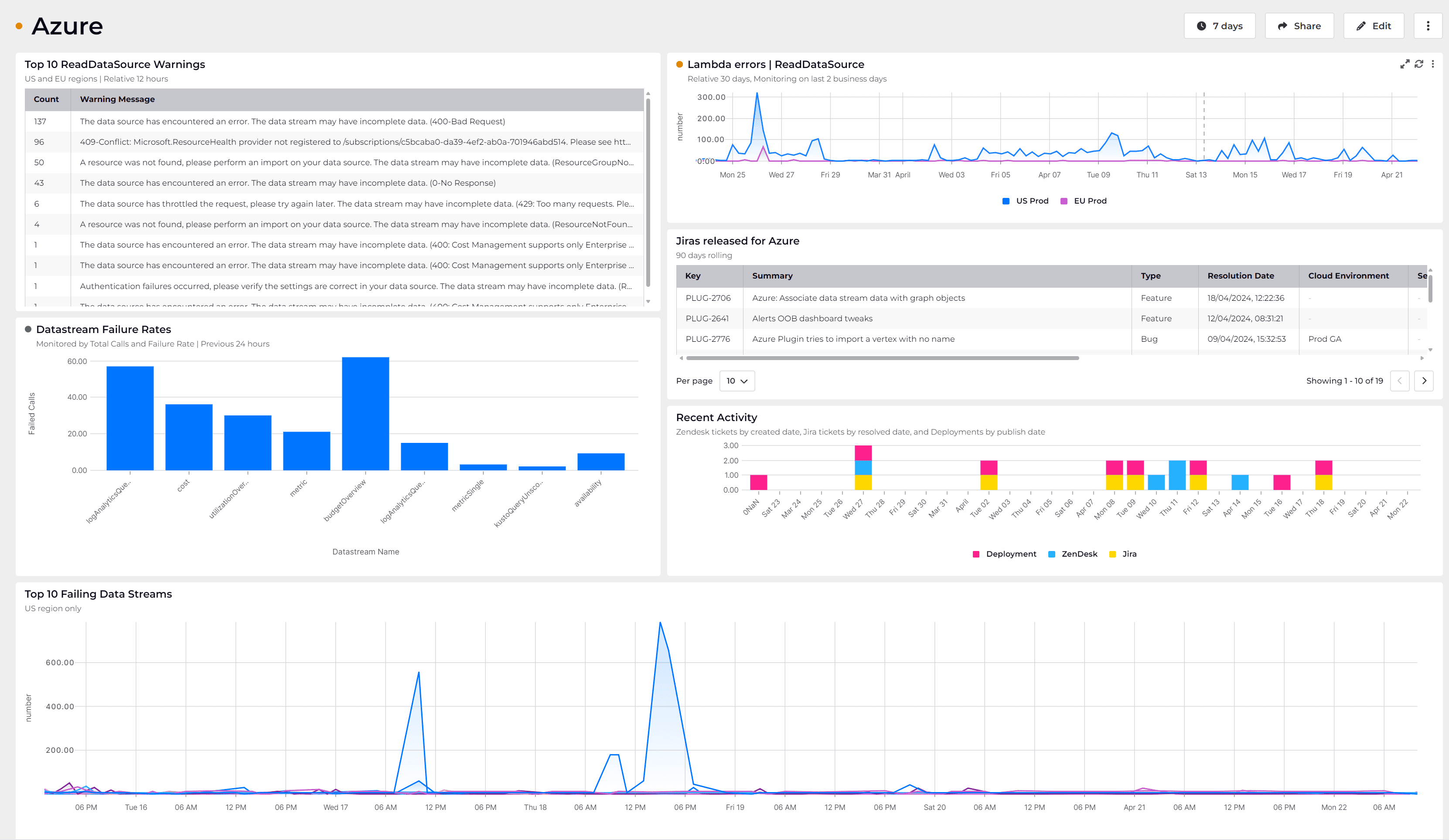Select the Edit pencil icon

pyautogui.click(x=1360, y=26)
